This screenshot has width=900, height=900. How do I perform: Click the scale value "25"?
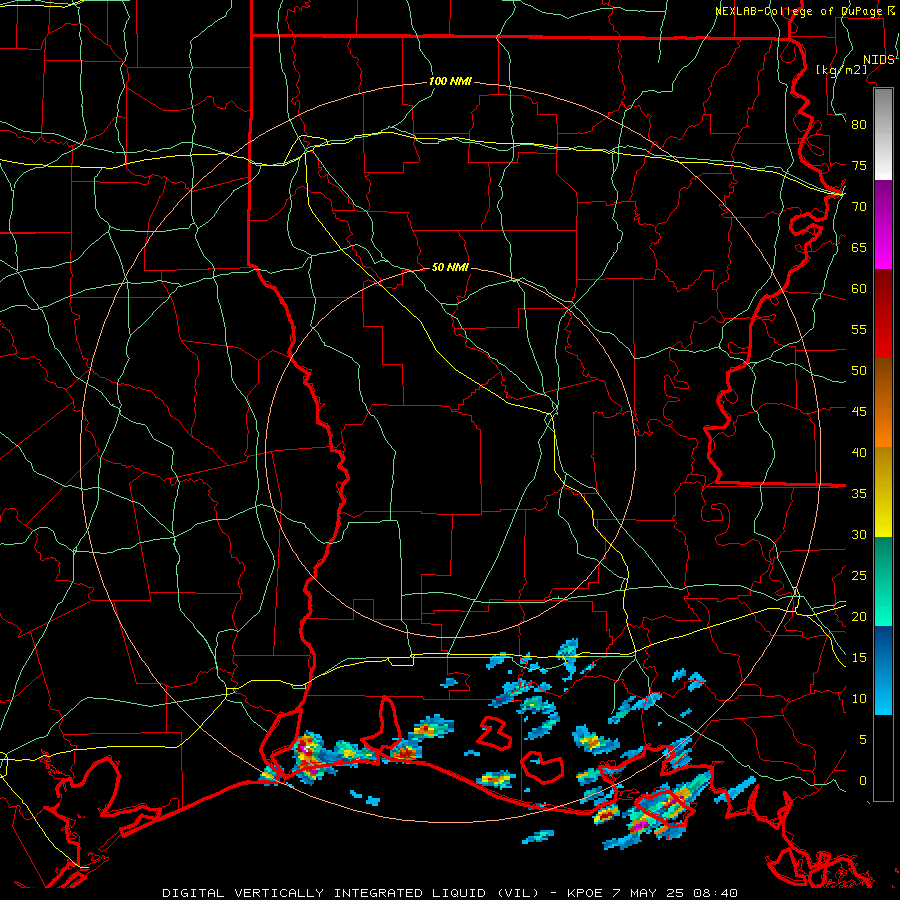859,576
